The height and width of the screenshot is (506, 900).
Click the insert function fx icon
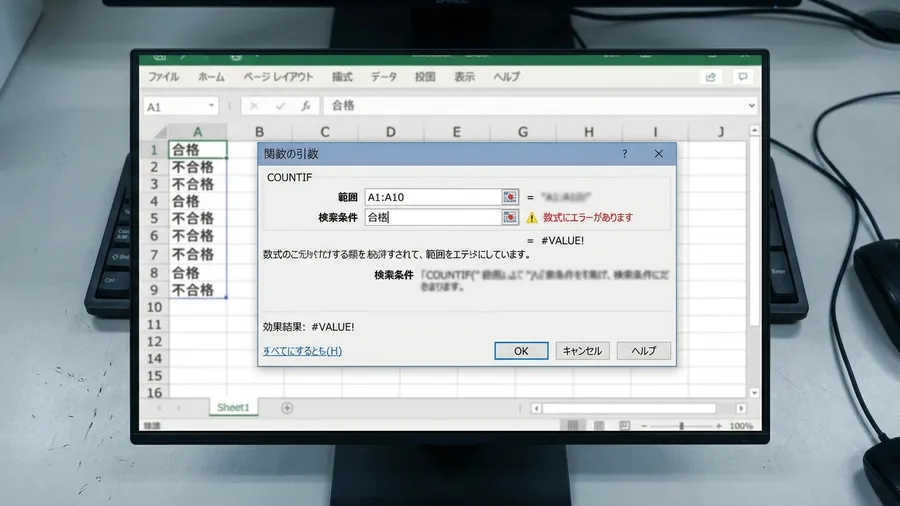(x=306, y=106)
